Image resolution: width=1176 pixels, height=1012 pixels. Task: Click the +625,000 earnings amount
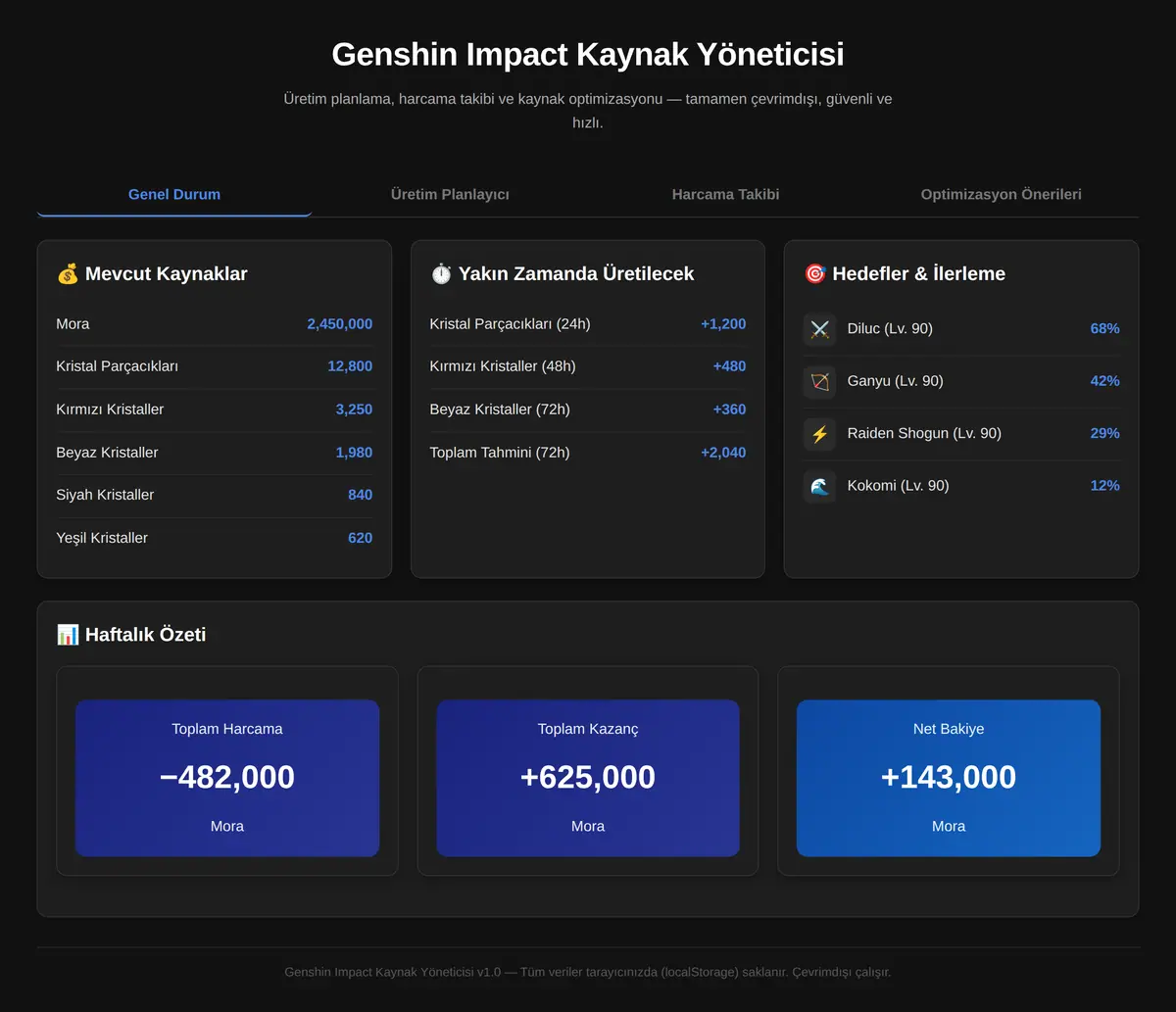[588, 778]
